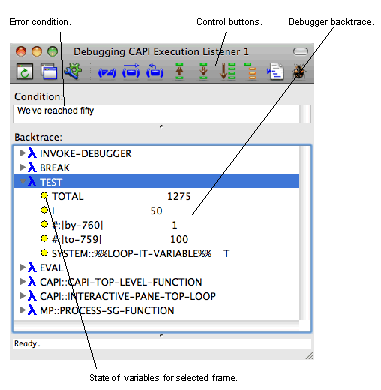Click the value 1275 of TOTAL
This screenshot has width=381, height=390.
pyautogui.click(x=179, y=196)
